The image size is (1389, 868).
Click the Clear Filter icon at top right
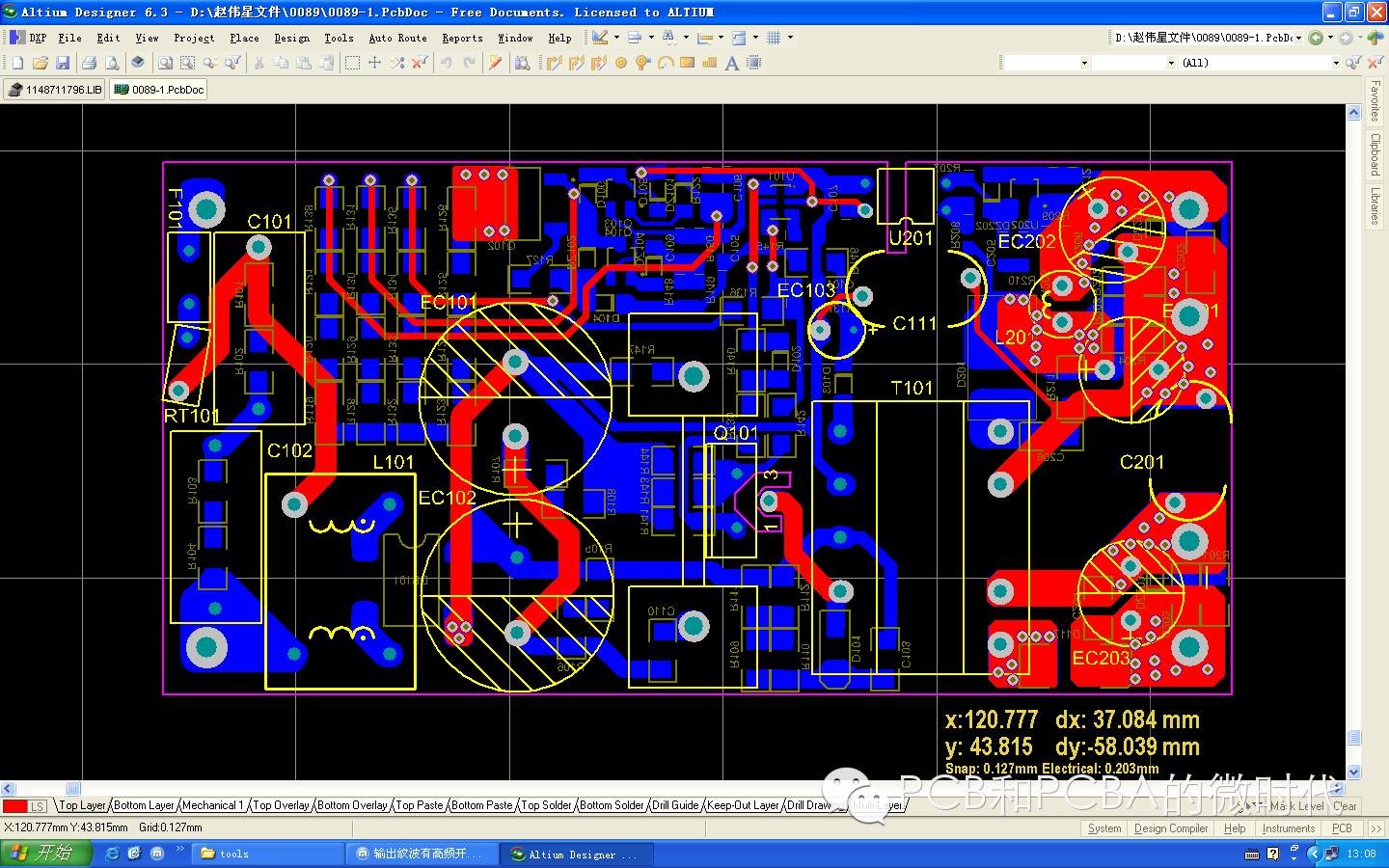[x=1374, y=63]
